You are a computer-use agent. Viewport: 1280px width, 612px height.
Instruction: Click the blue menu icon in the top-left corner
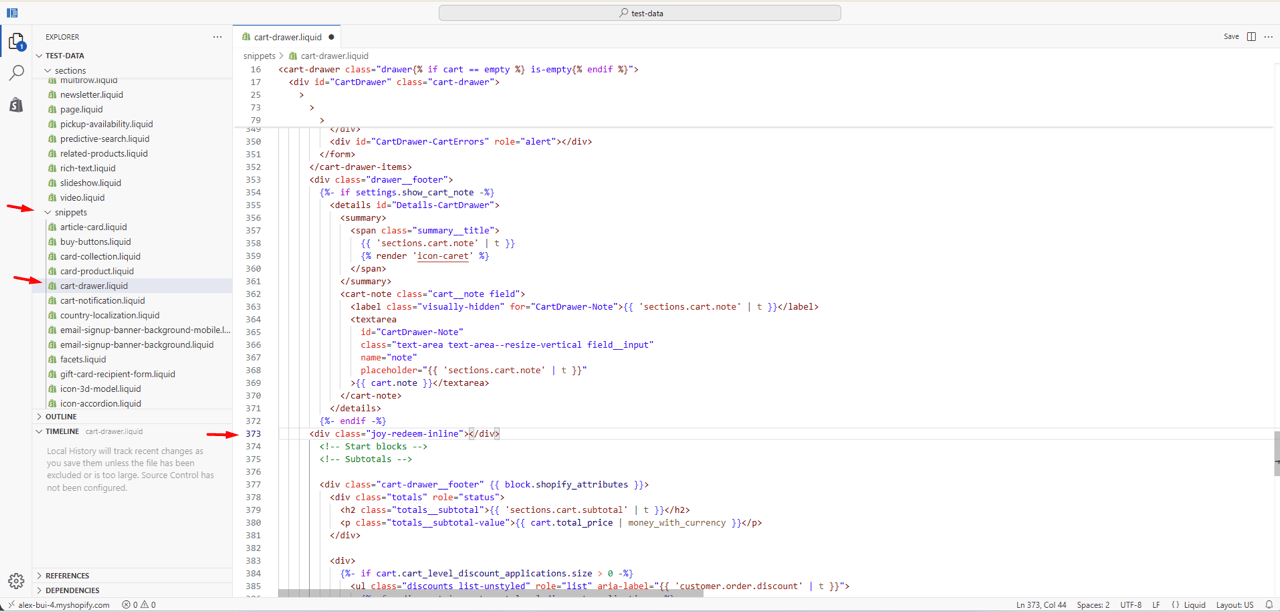(x=13, y=13)
